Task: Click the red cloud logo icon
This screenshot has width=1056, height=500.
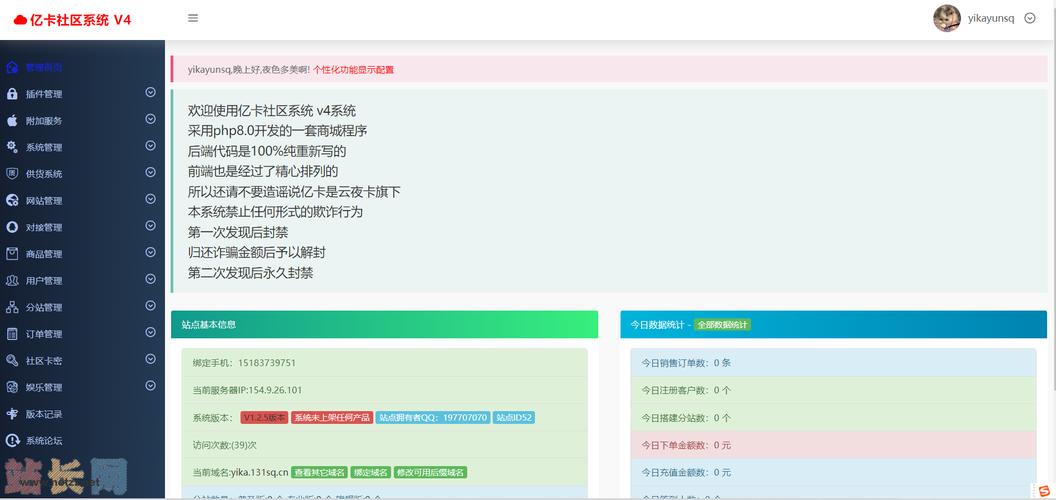Action: [x=20, y=20]
